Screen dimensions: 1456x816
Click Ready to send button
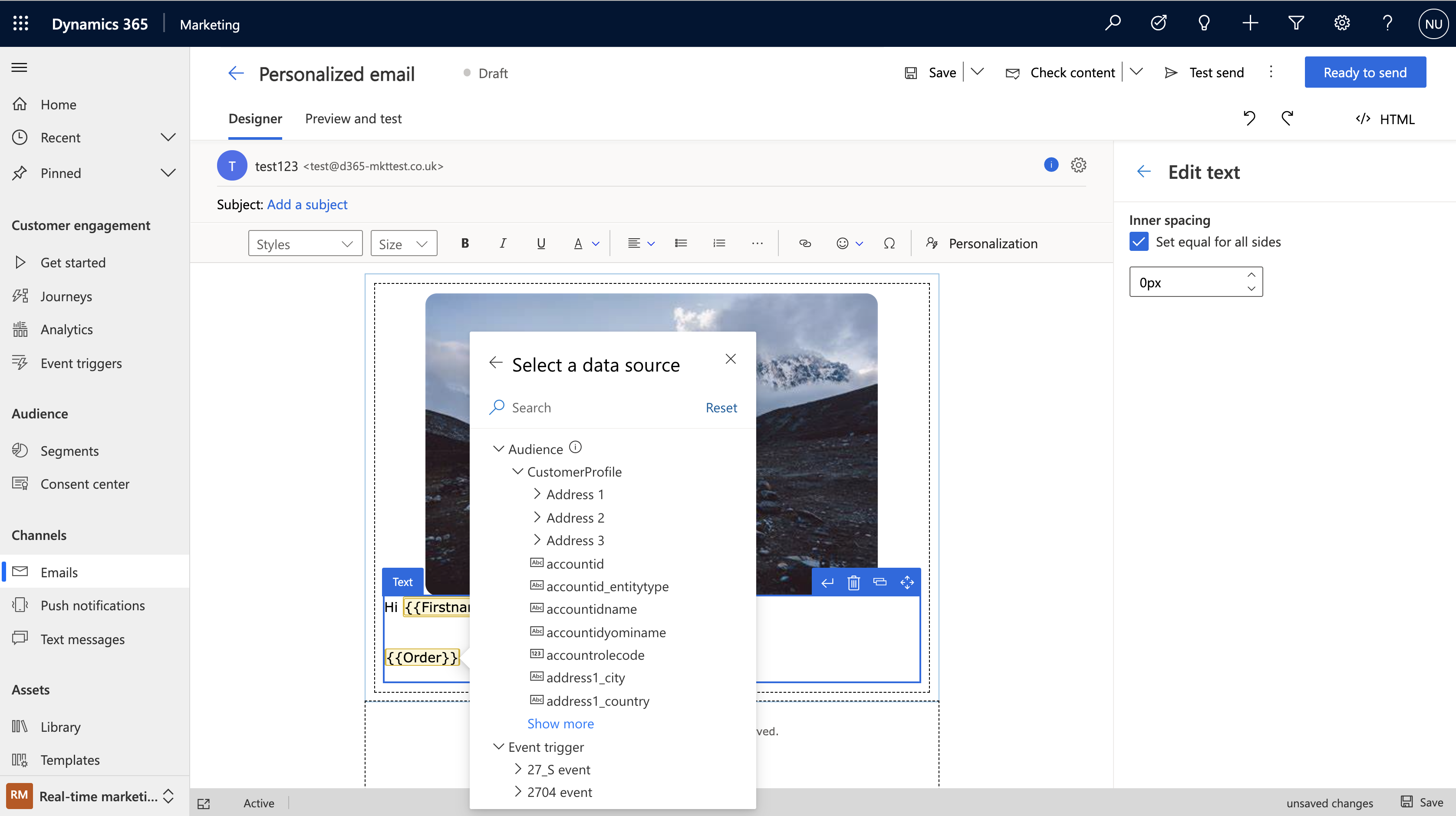pos(1365,72)
